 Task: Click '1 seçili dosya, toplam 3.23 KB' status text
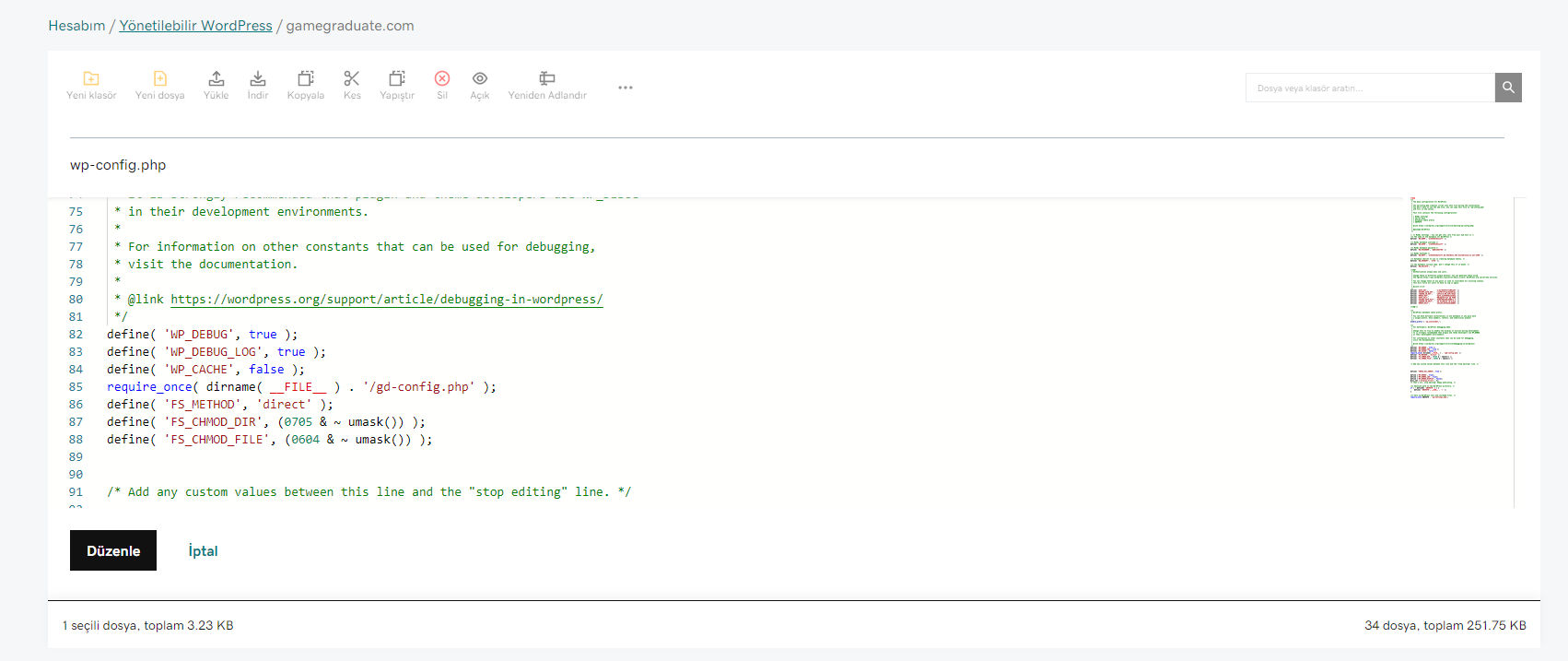coord(148,625)
